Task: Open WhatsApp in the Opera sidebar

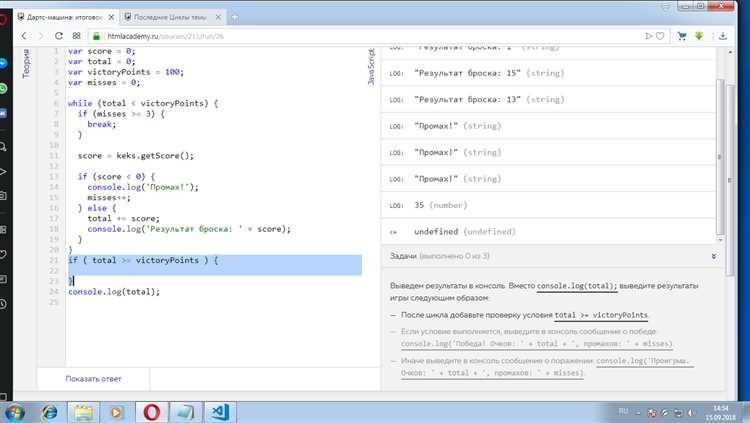Action: [x=3, y=89]
